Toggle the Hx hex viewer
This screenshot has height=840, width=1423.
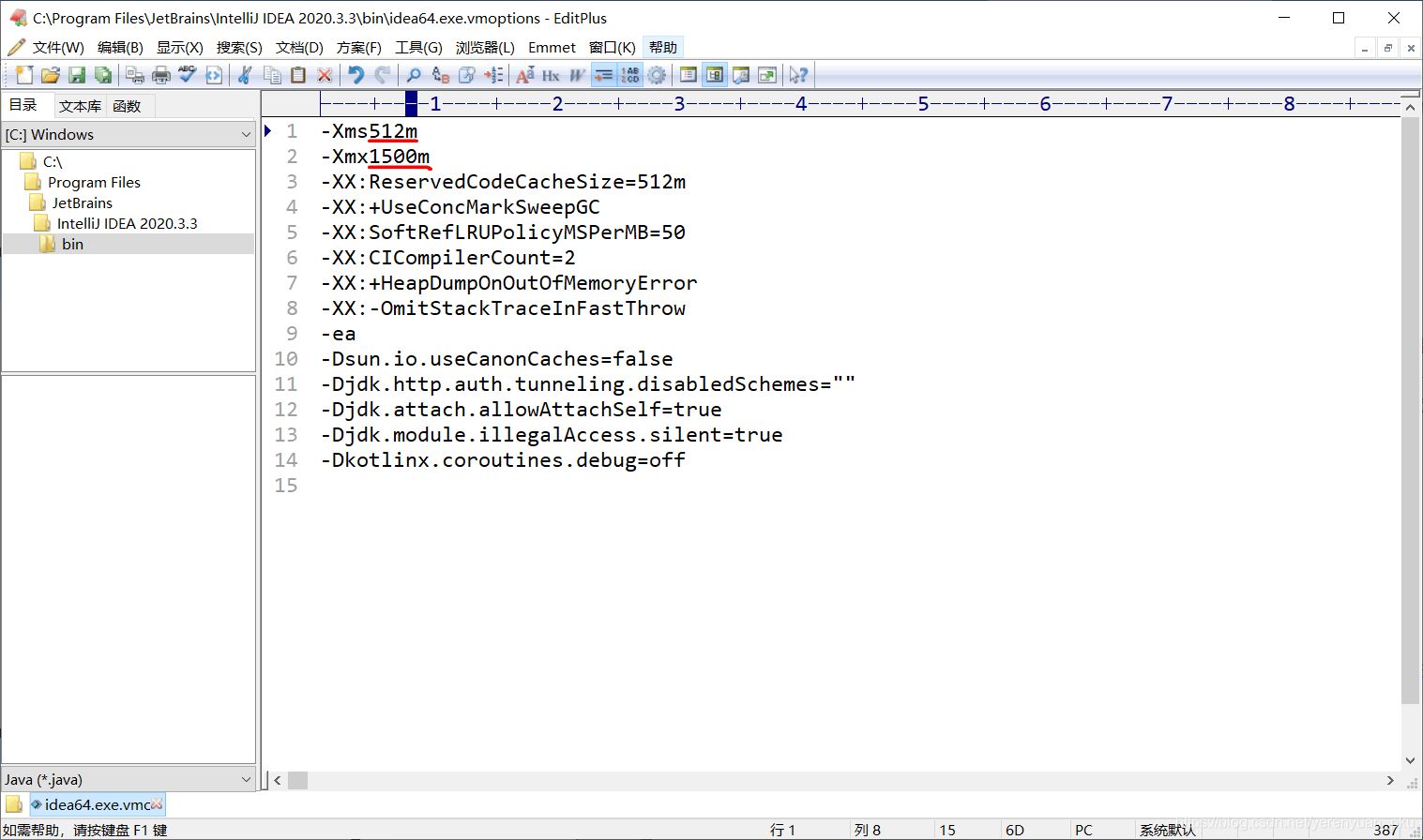(x=551, y=75)
